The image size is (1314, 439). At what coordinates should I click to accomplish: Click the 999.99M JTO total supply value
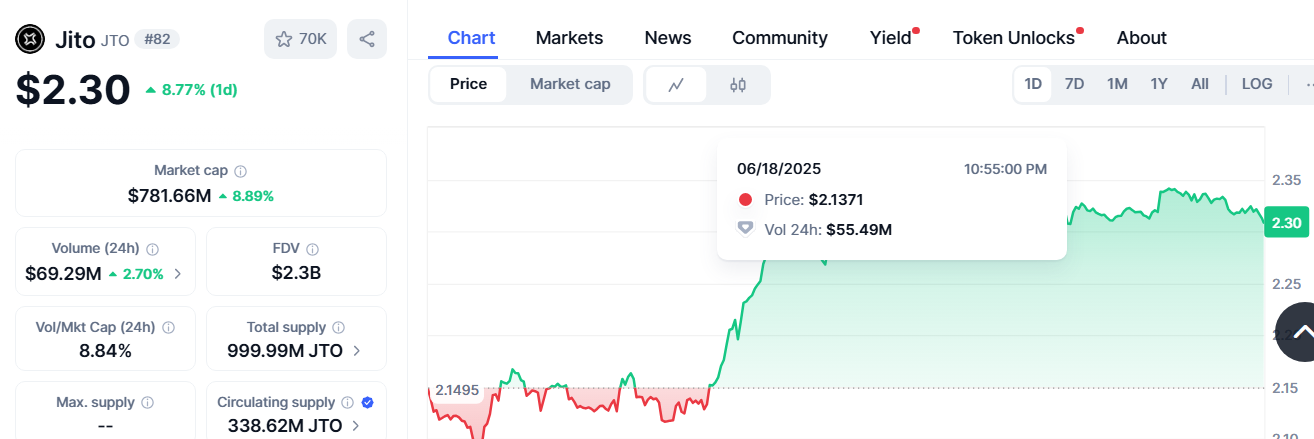[285, 351]
